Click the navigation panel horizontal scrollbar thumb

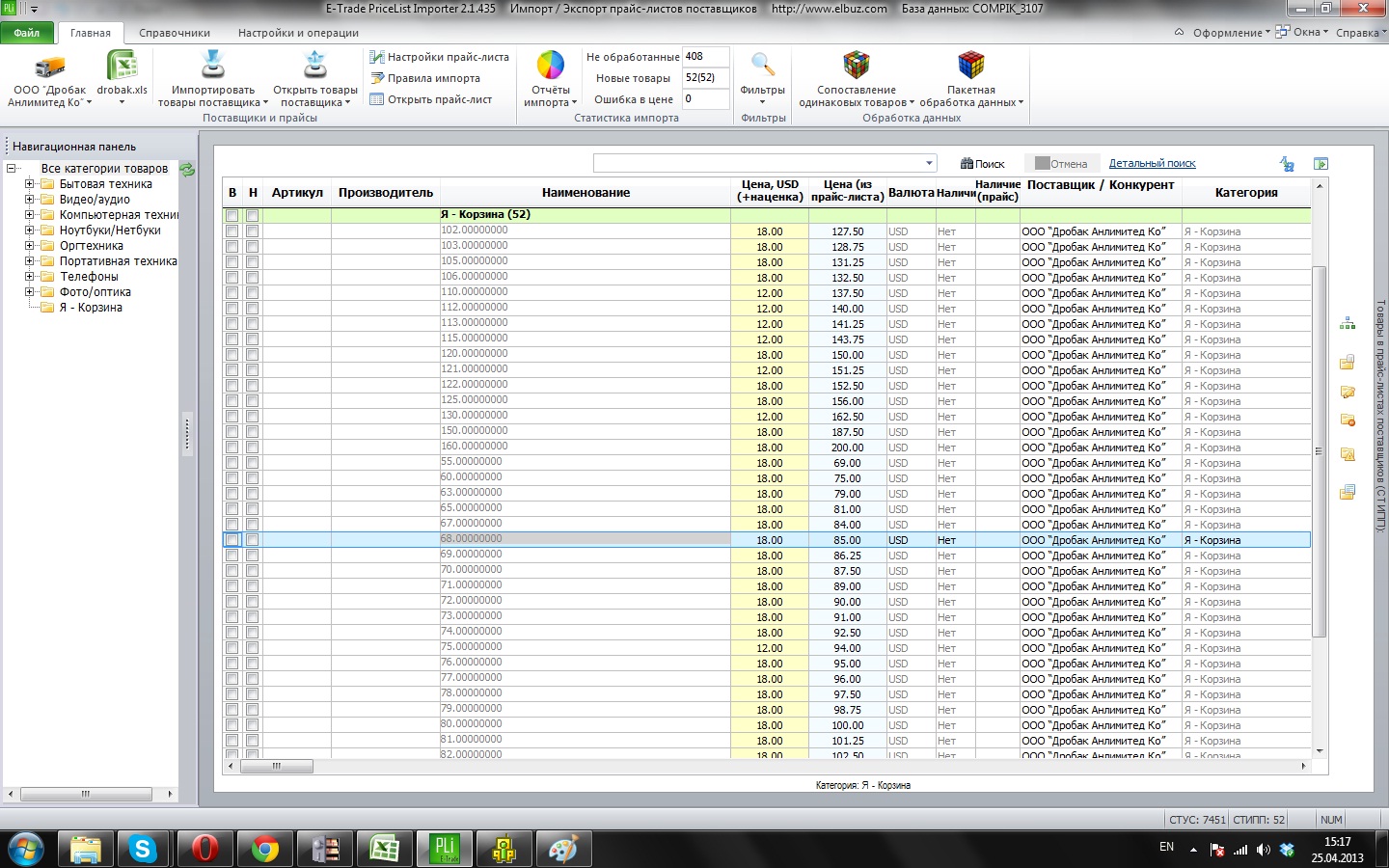coord(85,794)
